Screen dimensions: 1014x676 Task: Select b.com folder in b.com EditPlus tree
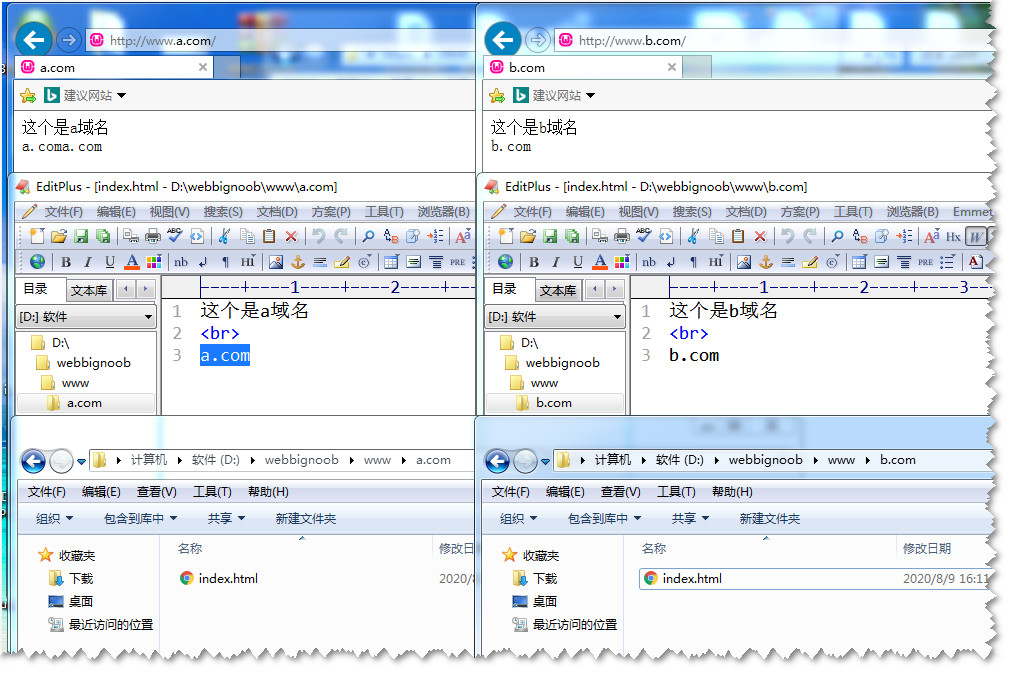click(x=554, y=403)
